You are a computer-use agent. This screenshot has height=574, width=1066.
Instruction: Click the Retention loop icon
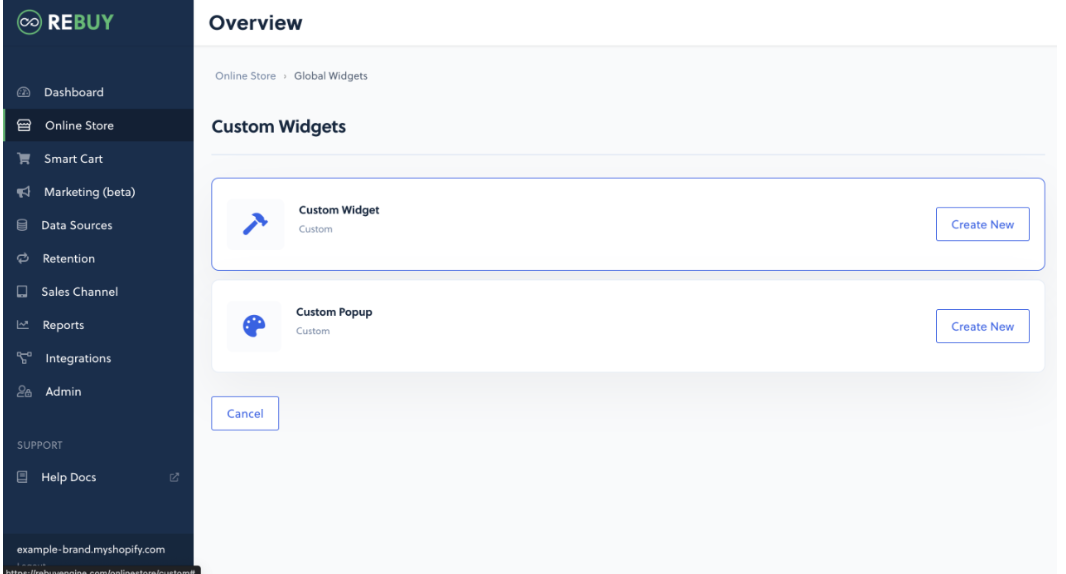pyautogui.click(x=22, y=259)
